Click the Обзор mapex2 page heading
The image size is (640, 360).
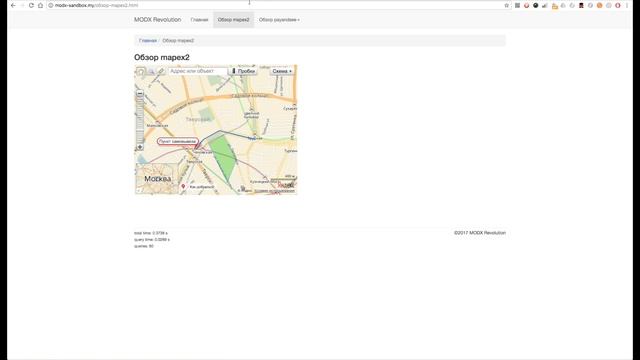162,58
